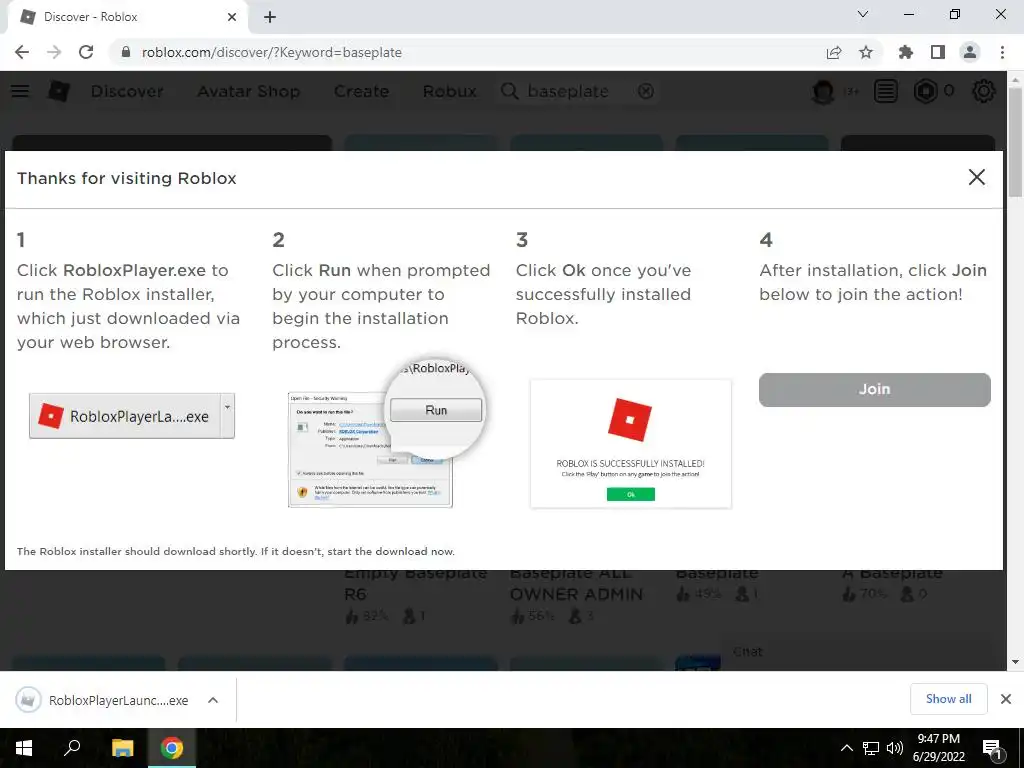The width and height of the screenshot is (1024, 768).
Task: Click 'Baseplate ALL OWNER ADMIN' game title
Action: coord(576,583)
